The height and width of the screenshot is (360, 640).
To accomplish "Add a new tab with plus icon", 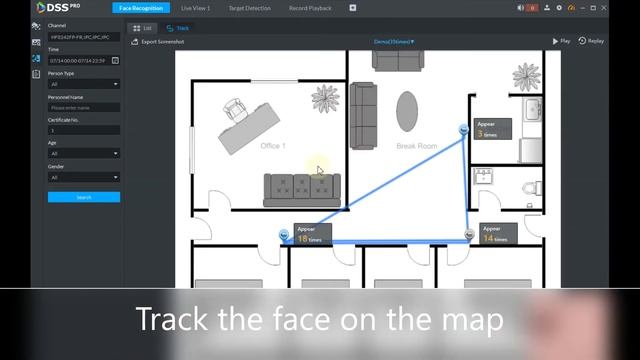I will 353,8.
